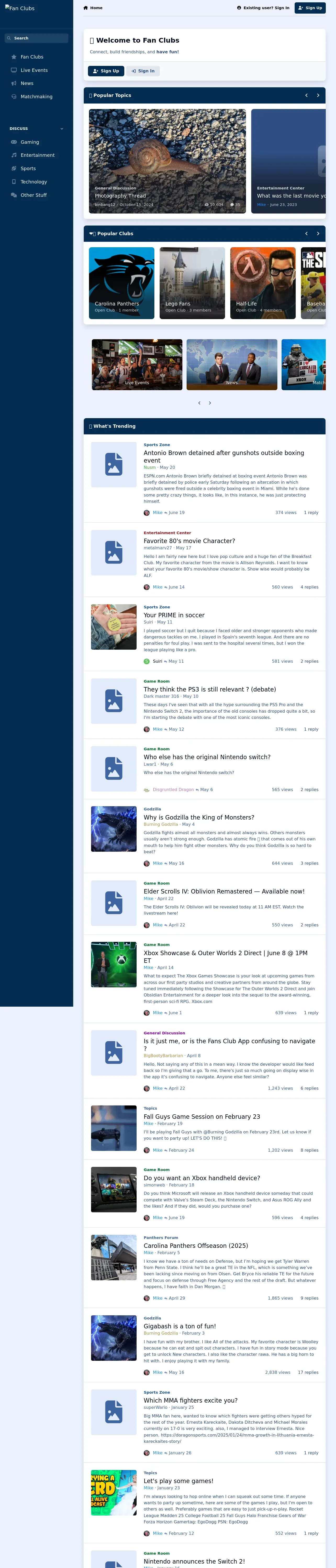
Task: Open News carousel image
Action: point(232,365)
